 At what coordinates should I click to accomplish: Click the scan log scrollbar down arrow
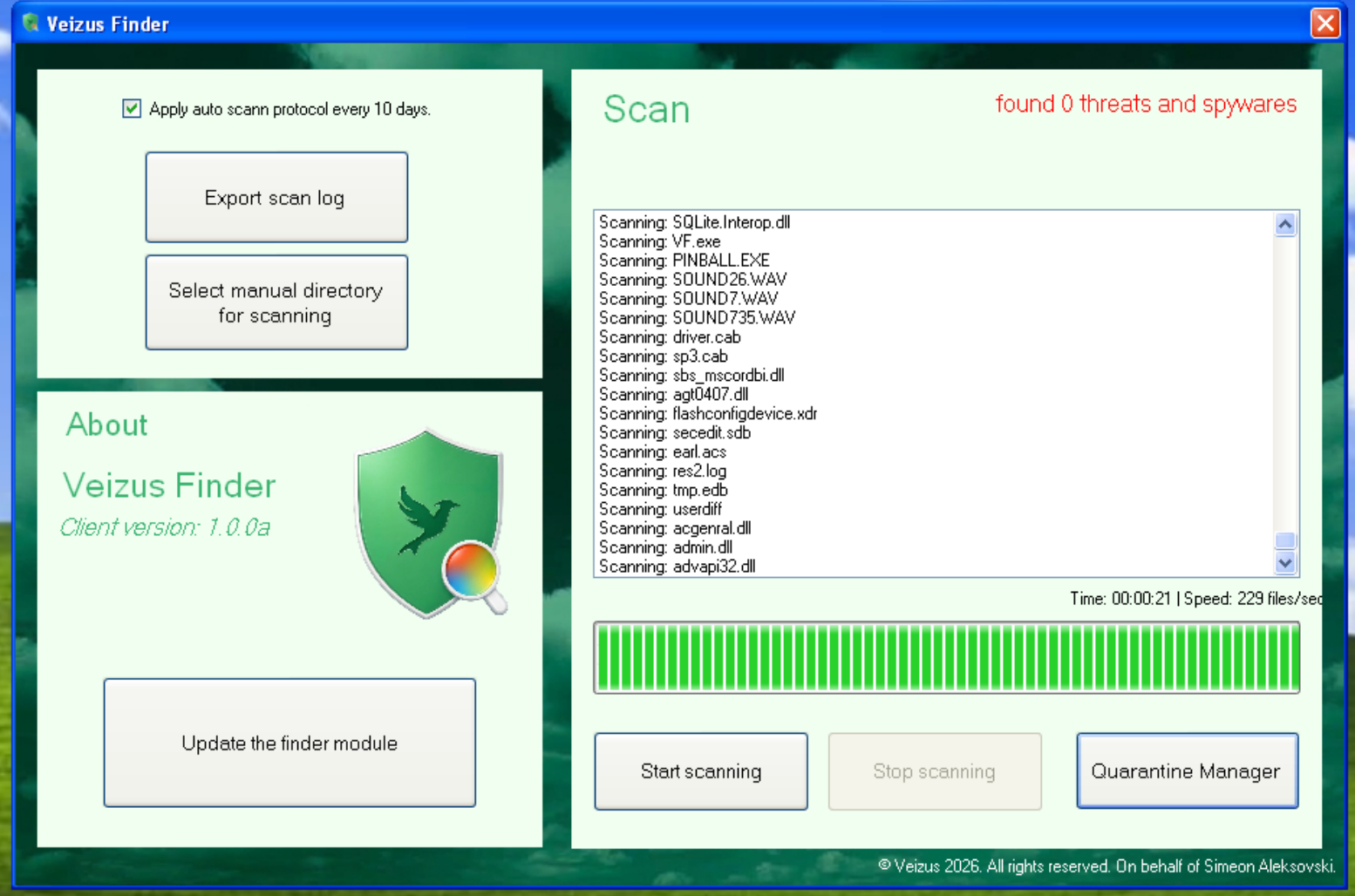pos(1285,563)
